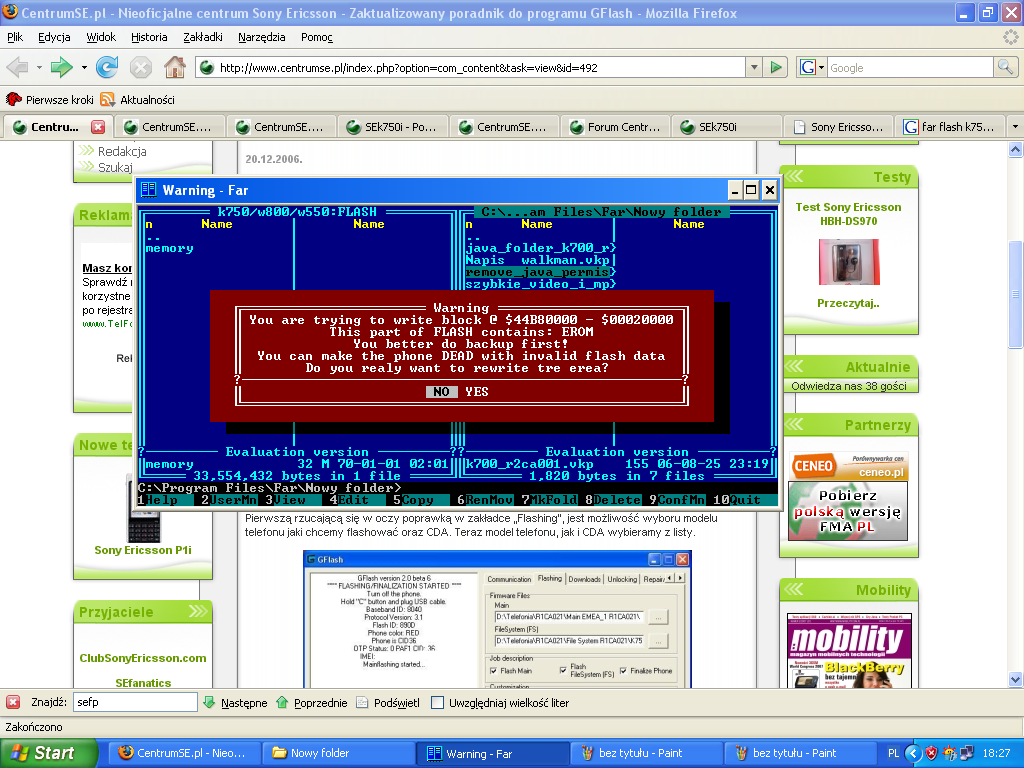Click 8Delete on the Far key bar
The image size is (1024, 768).
coord(613,500)
